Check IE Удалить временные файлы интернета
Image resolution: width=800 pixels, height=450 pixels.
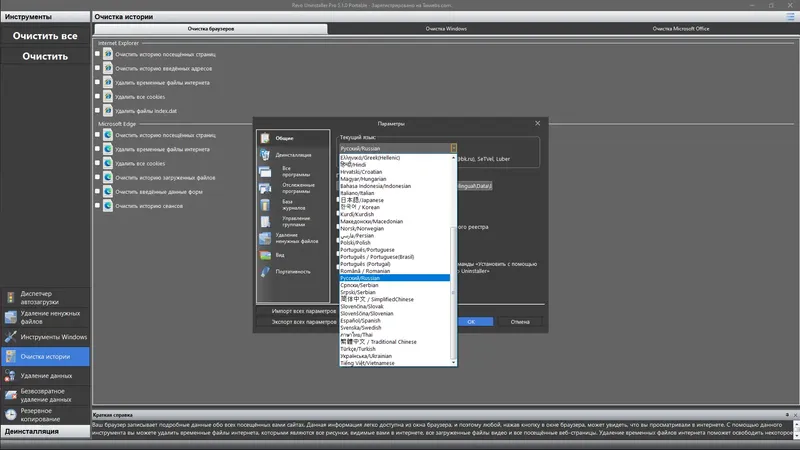(x=97, y=82)
